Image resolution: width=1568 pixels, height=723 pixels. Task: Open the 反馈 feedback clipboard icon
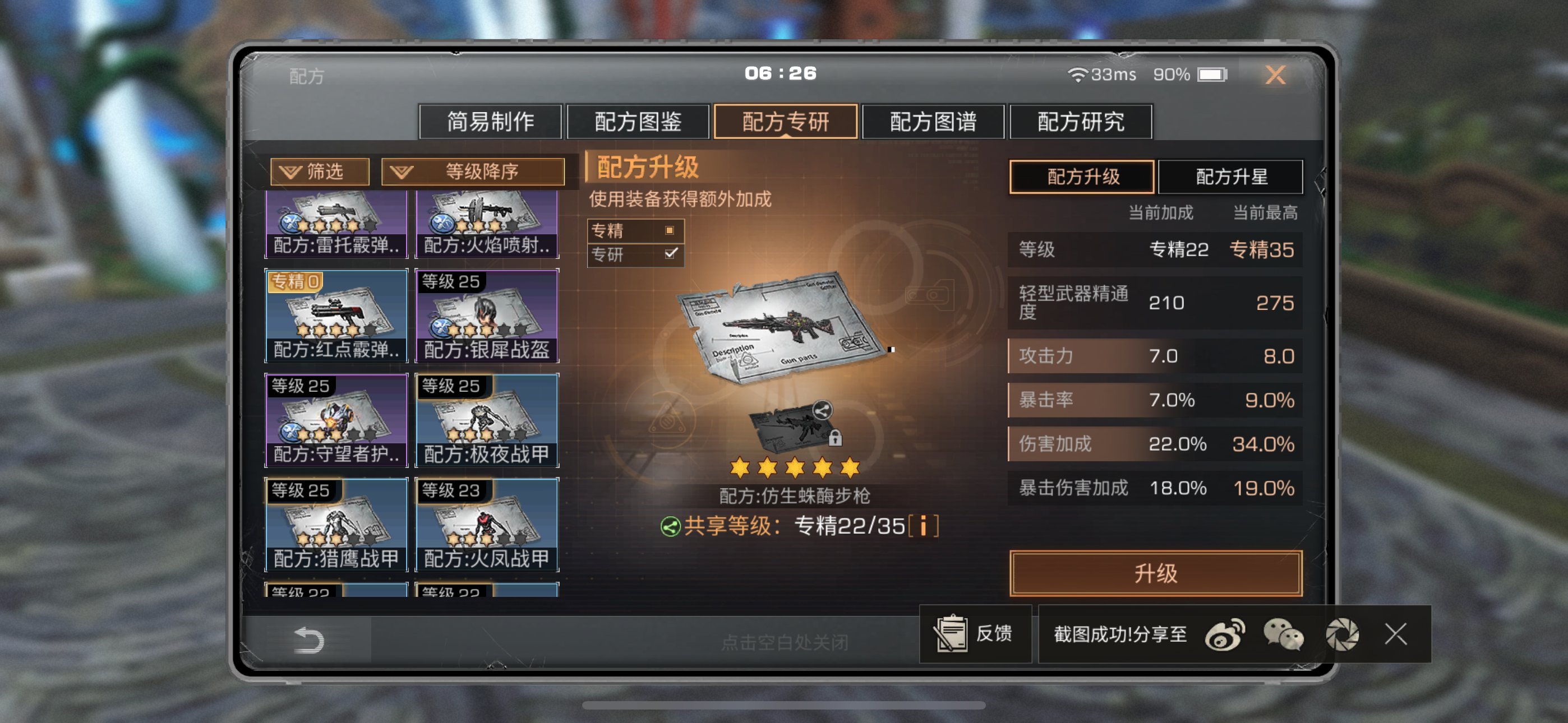tap(950, 633)
